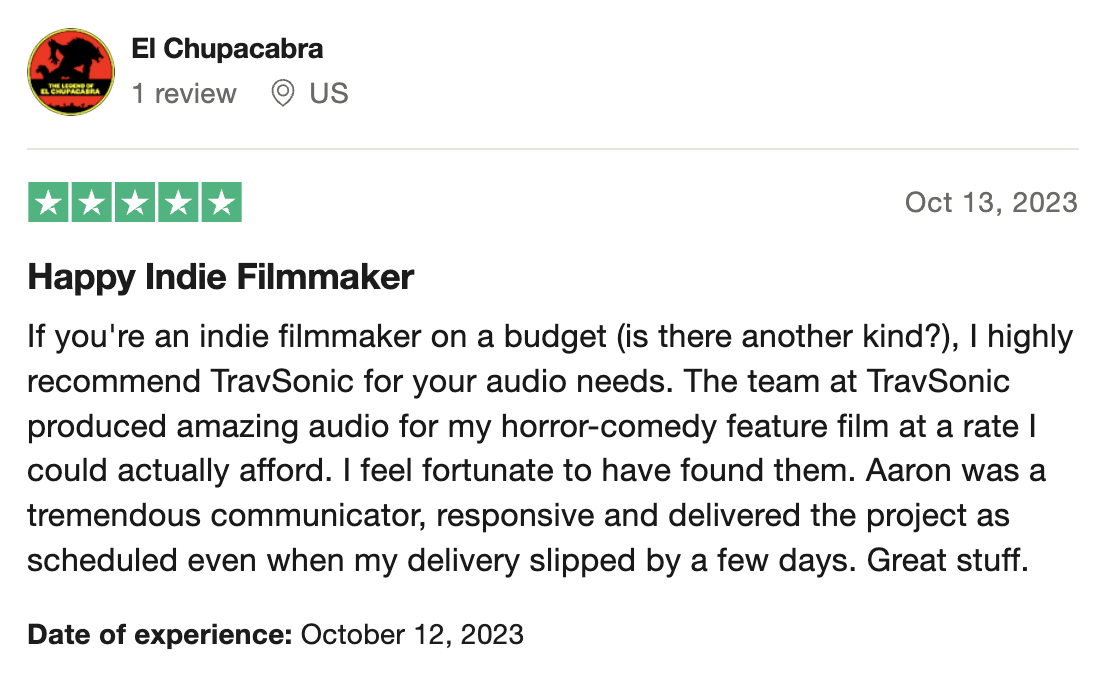Image resolution: width=1108 pixels, height=684 pixels.
Task: Click the "October 12, 2023" experience date
Action: [412, 634]
